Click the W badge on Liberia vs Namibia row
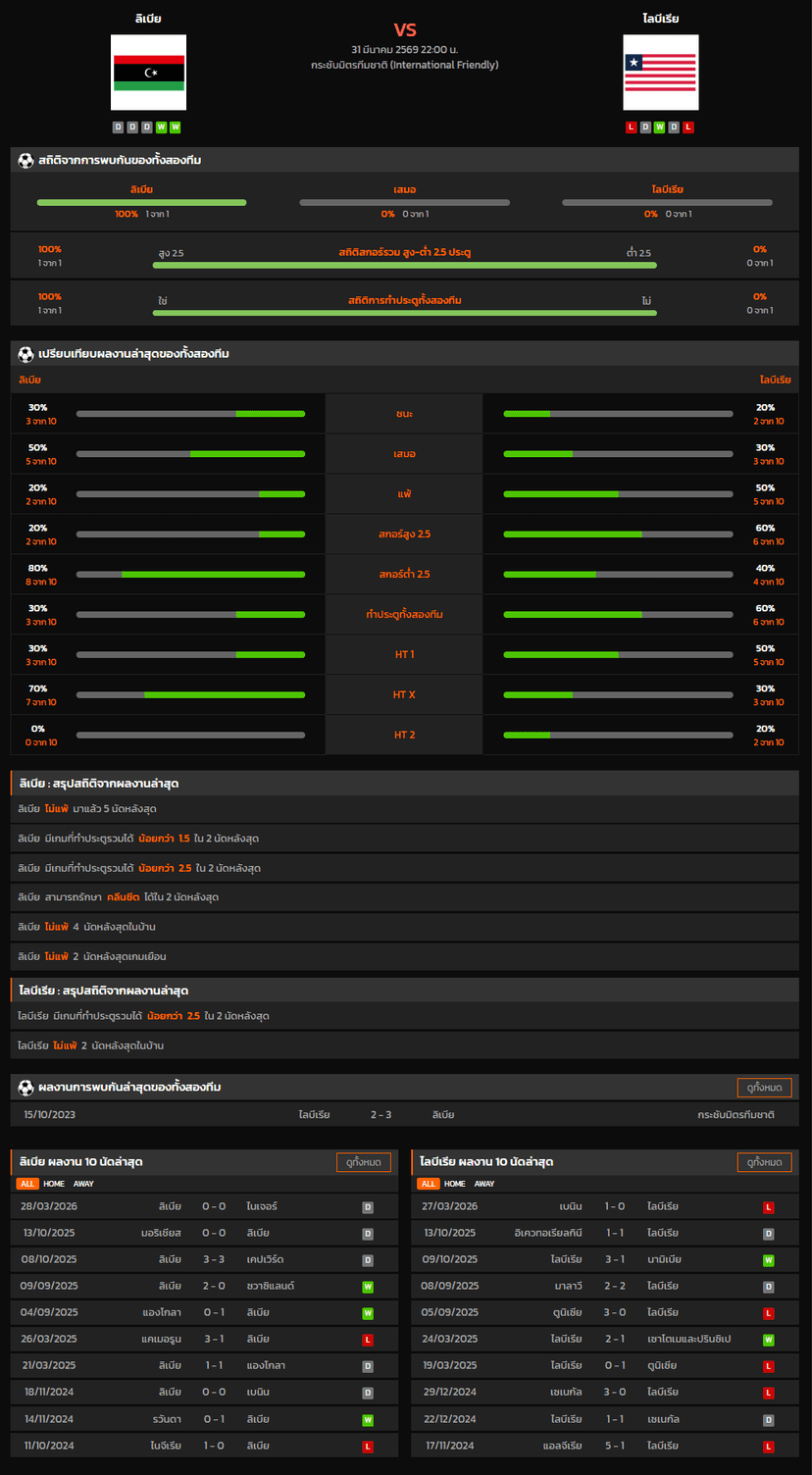Screen dimensions: 812x1475 [769, 1260]
